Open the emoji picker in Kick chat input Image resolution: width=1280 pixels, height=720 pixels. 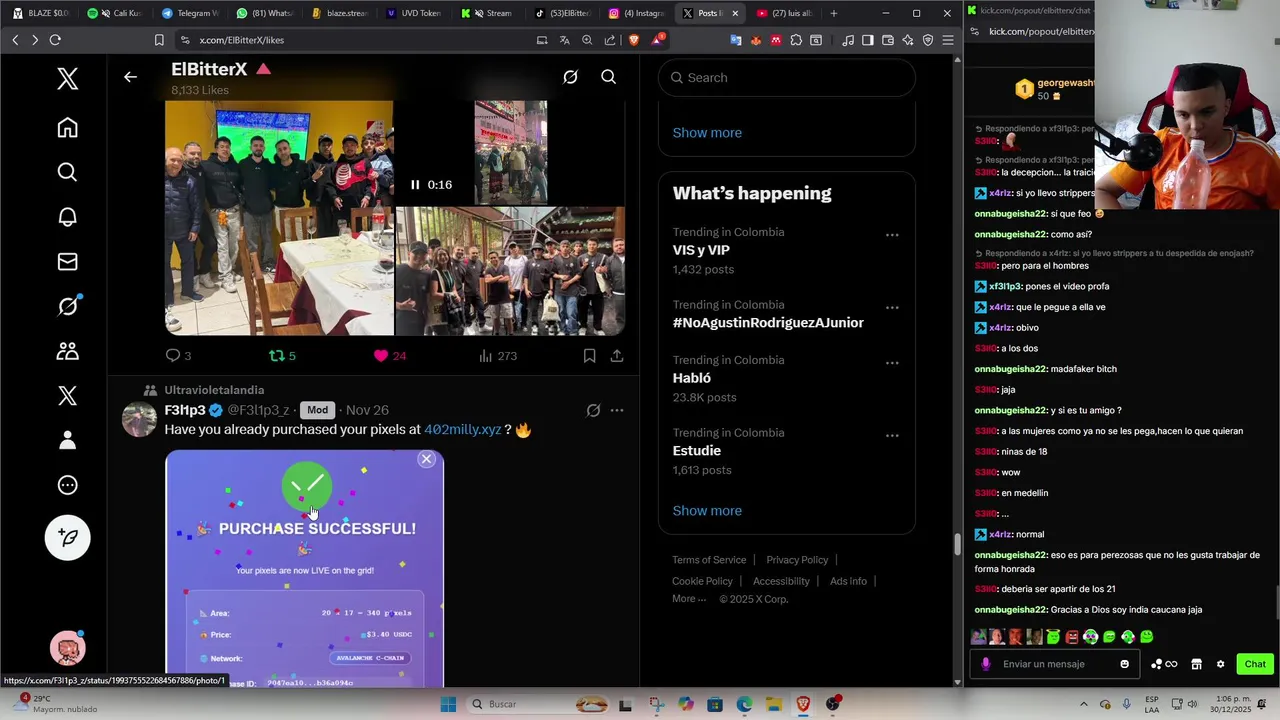1125,664
